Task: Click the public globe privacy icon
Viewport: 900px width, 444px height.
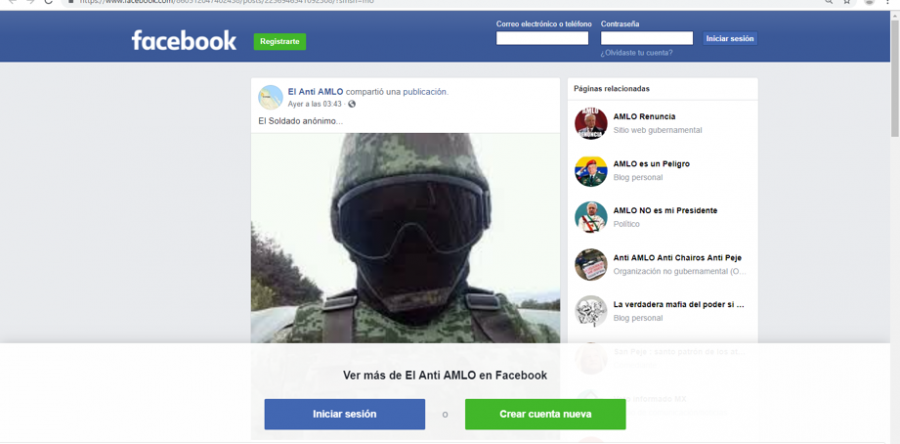Action: click(x=351, y=104)
